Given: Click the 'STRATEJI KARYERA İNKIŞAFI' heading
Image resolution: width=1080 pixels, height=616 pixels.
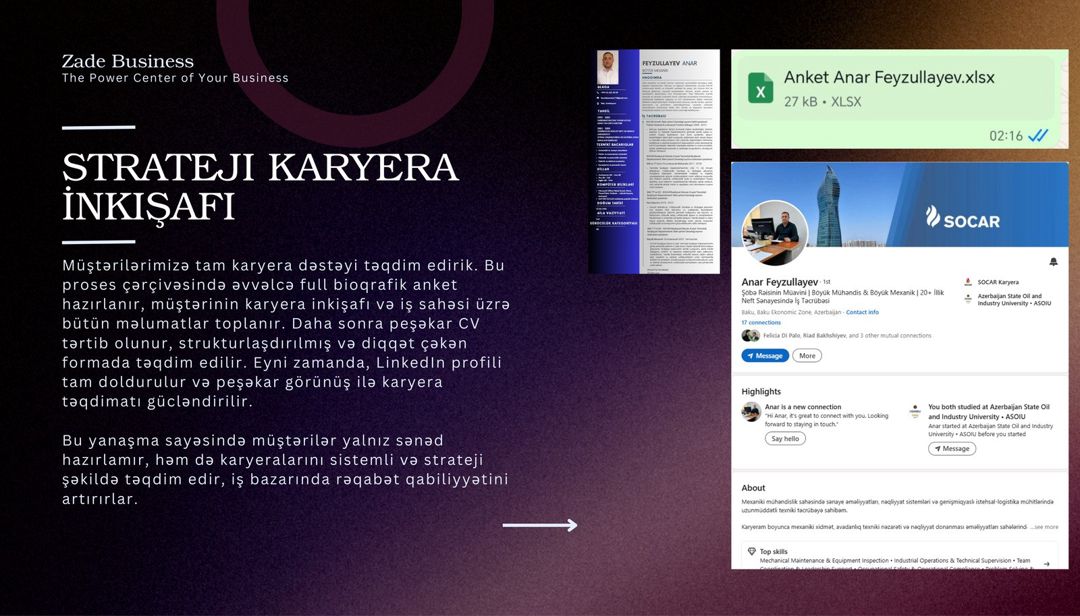Looking at the screenshot, I should coord(260,186).
